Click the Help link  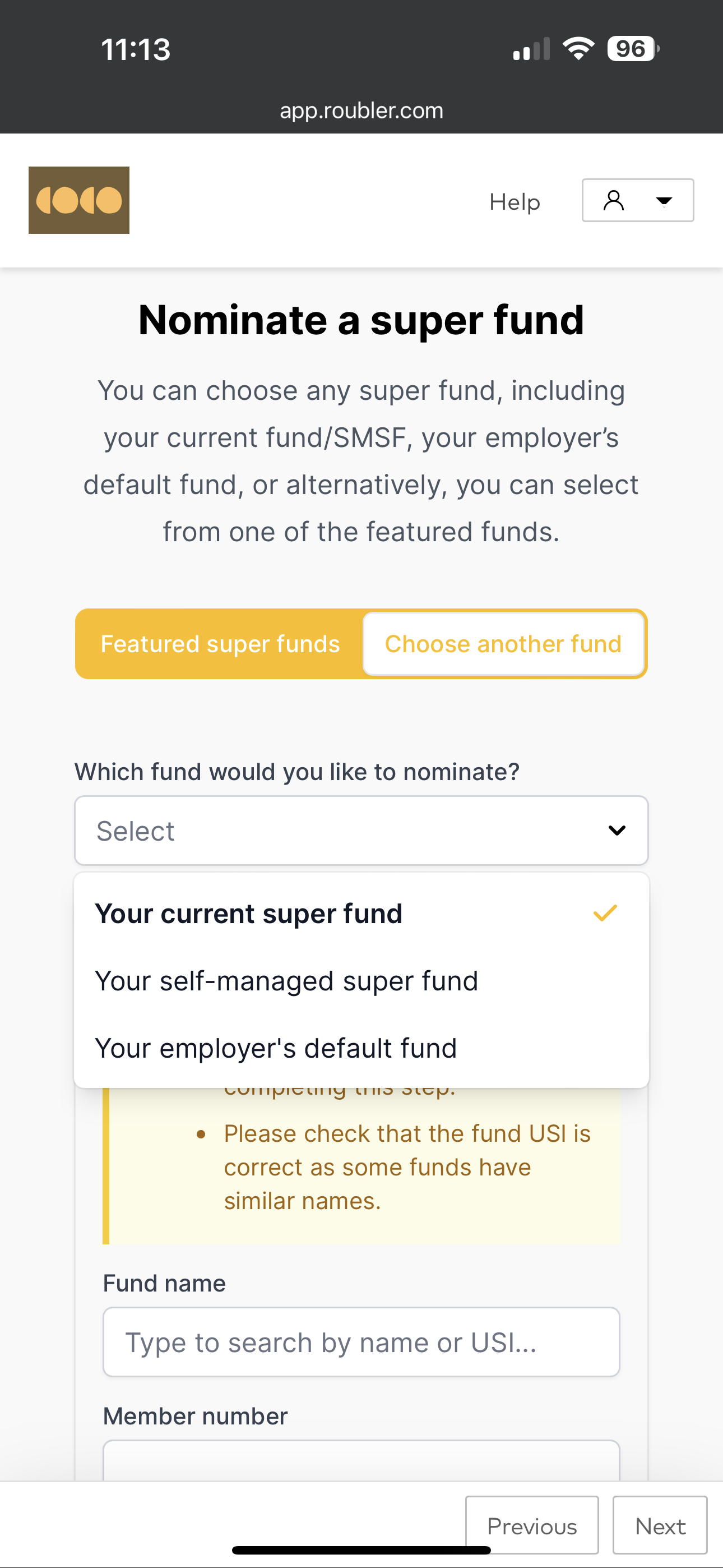click(515, 201)
